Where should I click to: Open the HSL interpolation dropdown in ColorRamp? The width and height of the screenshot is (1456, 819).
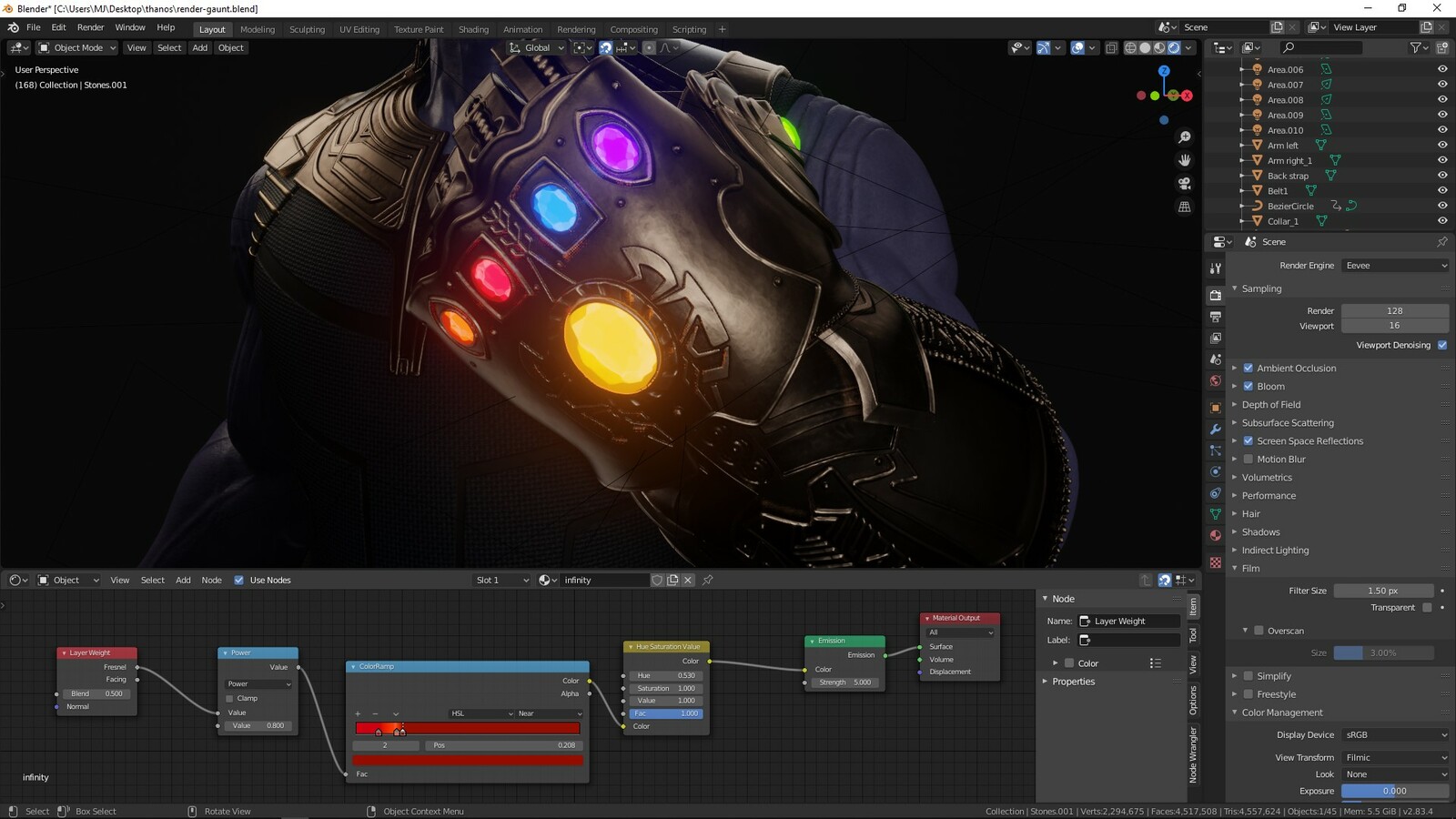click(x=481, y=713)
